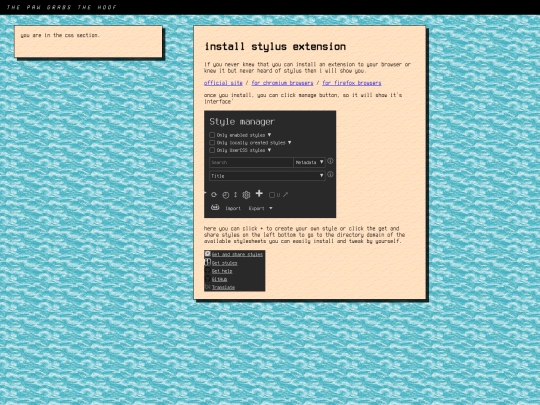Open arrow dropdown after Only UserCSS styles
540x405 pixels.
pos(269,150)
